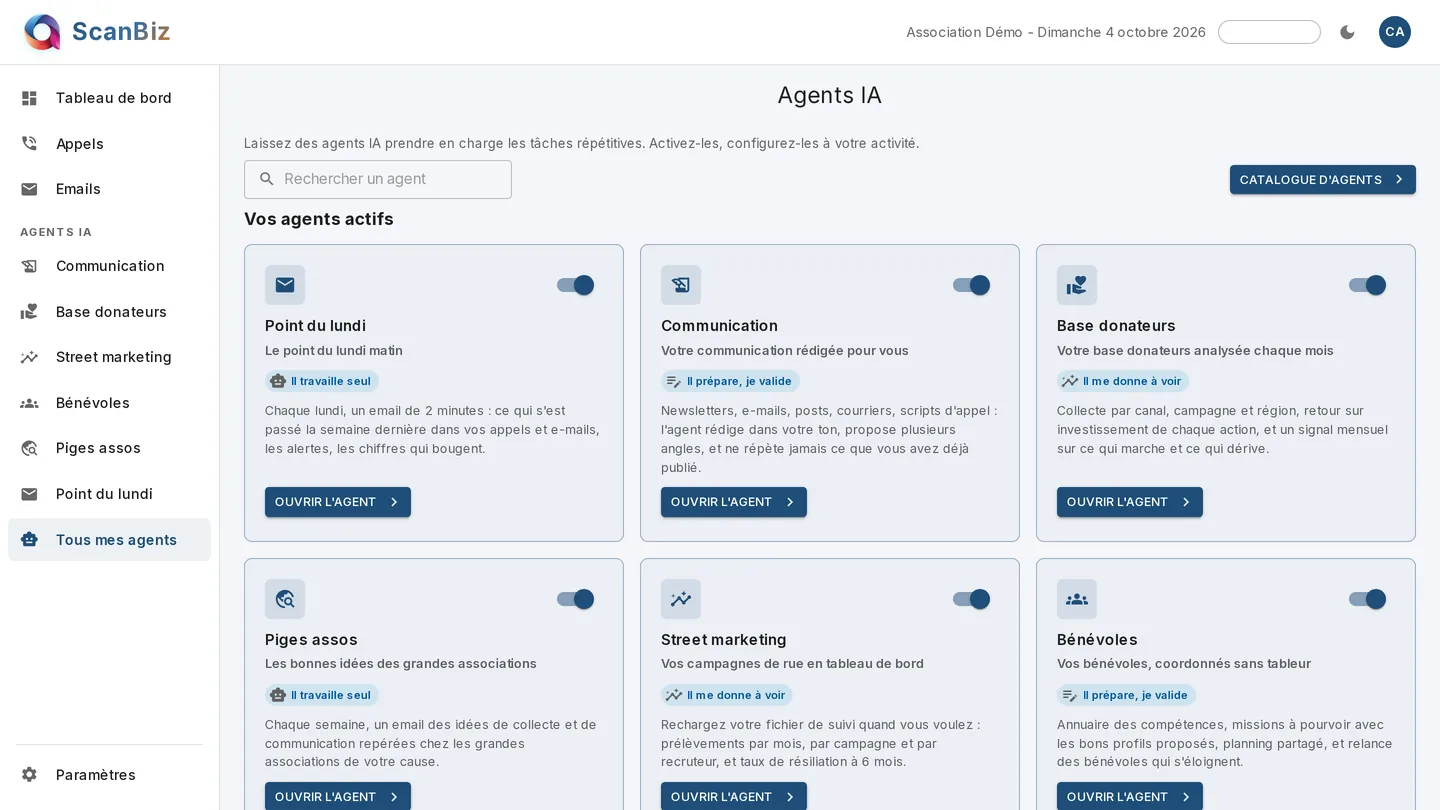The height and width of the screenshot is (810, 1440).
Task: Open the CA user avatar menu
Action: pos(1394,32)
